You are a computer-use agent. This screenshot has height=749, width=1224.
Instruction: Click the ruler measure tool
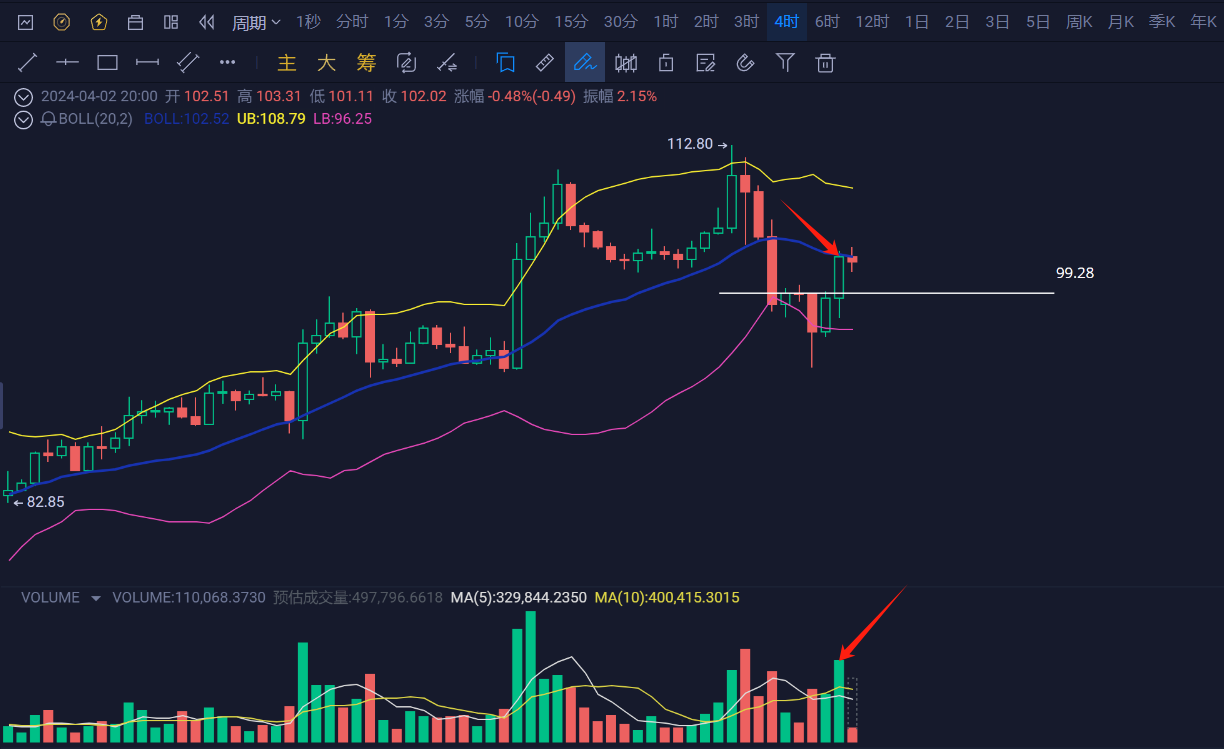(x=544, y=63)
